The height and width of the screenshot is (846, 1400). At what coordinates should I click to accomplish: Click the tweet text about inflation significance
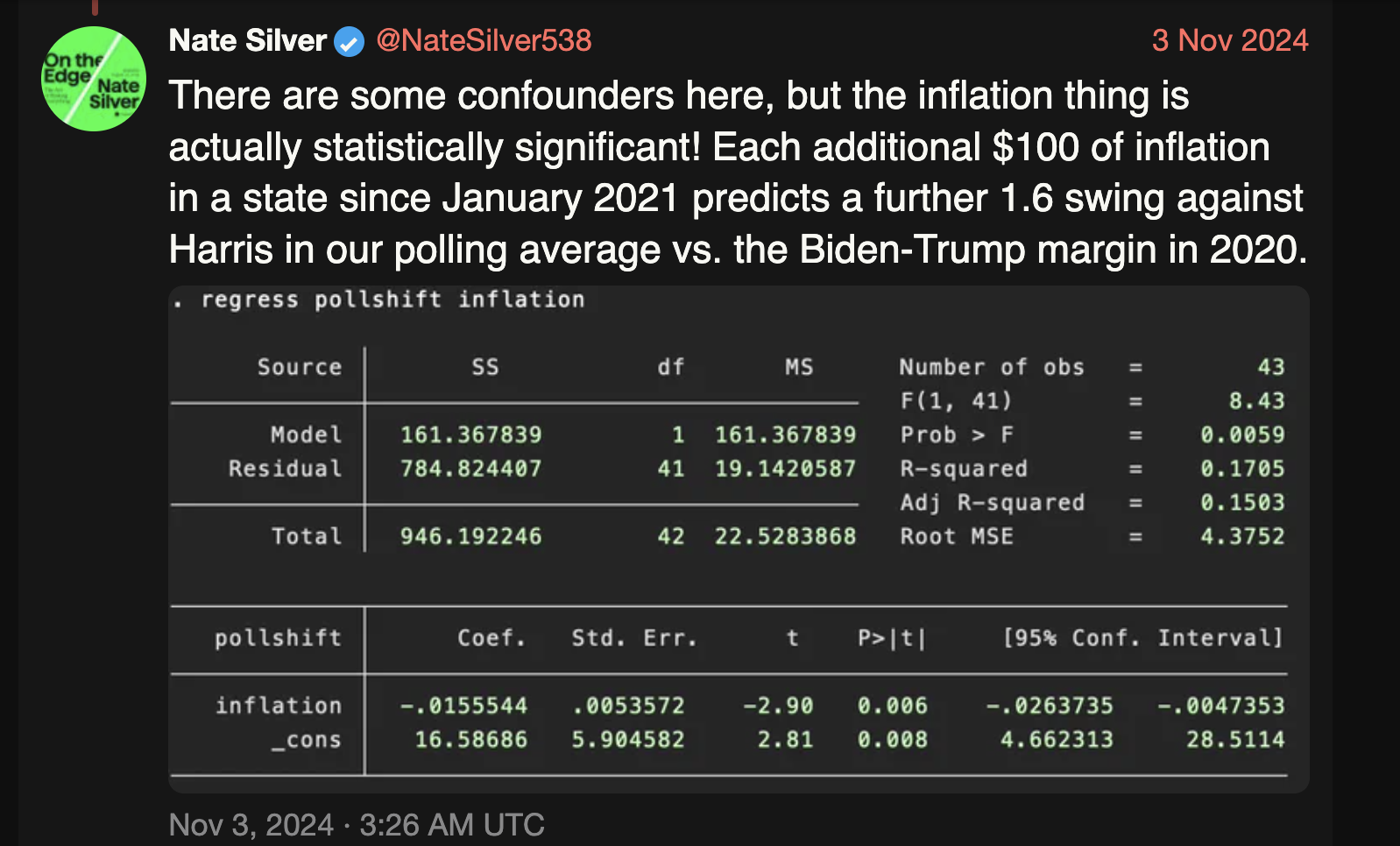[736, 173]
